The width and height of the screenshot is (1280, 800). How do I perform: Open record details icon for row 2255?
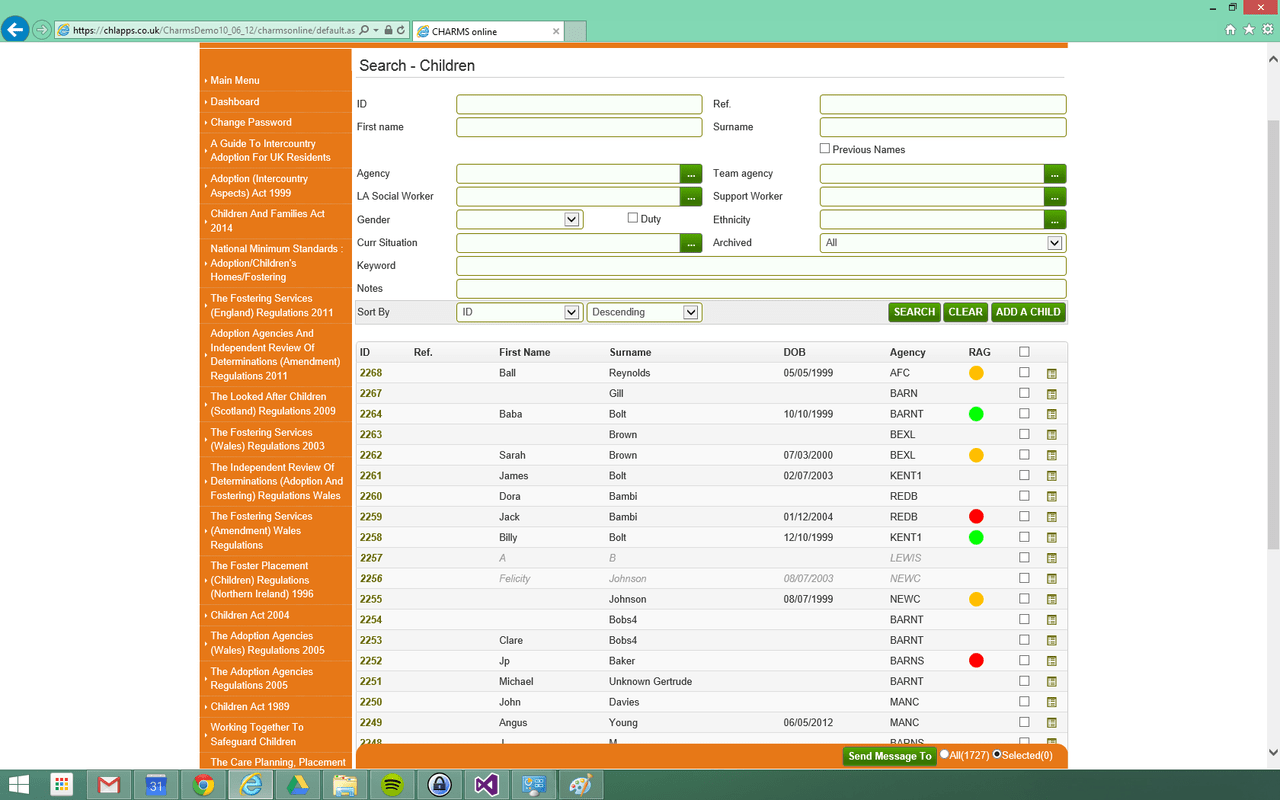(x=1051, y=599)
